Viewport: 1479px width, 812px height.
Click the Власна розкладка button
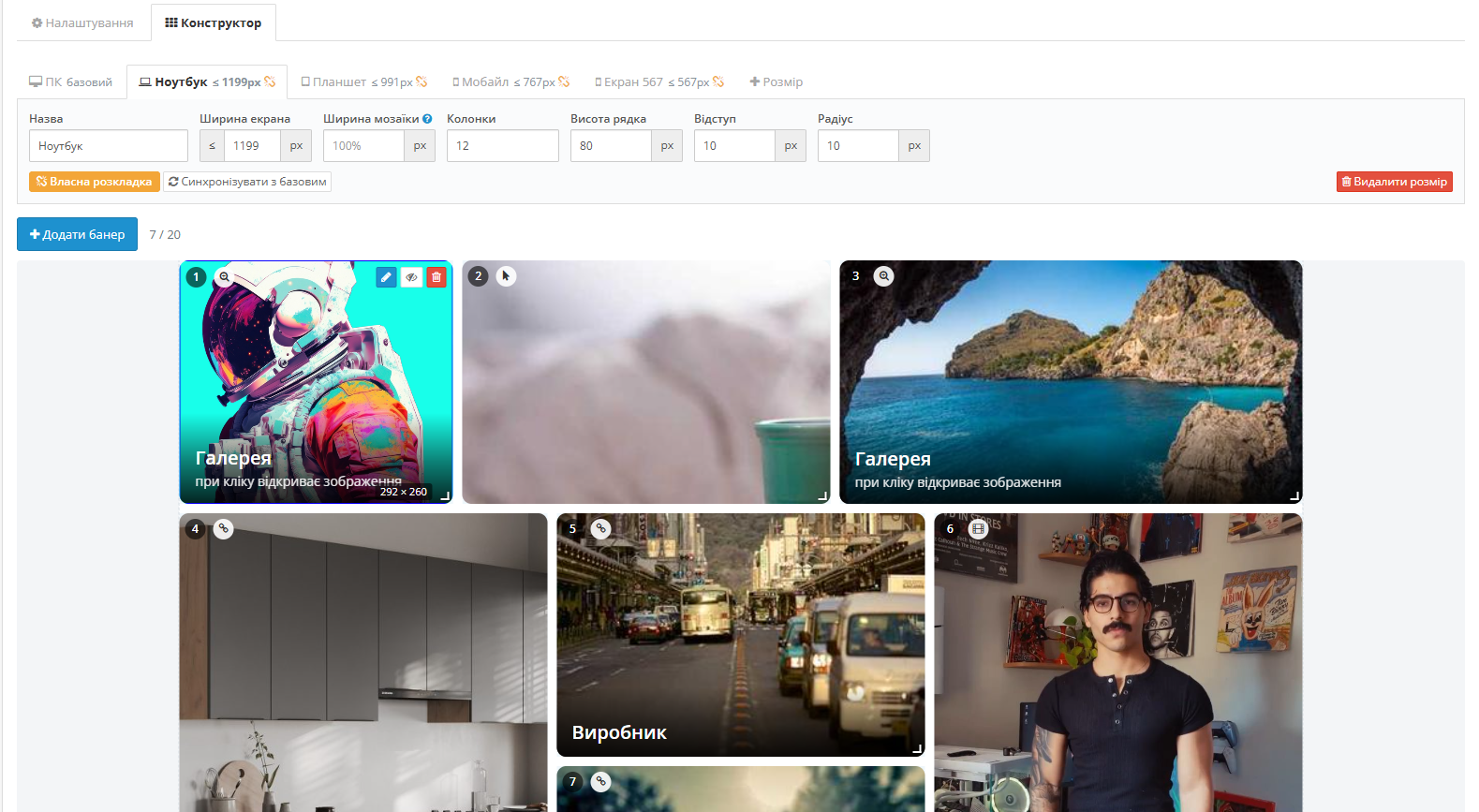click(x=94, y=182)
